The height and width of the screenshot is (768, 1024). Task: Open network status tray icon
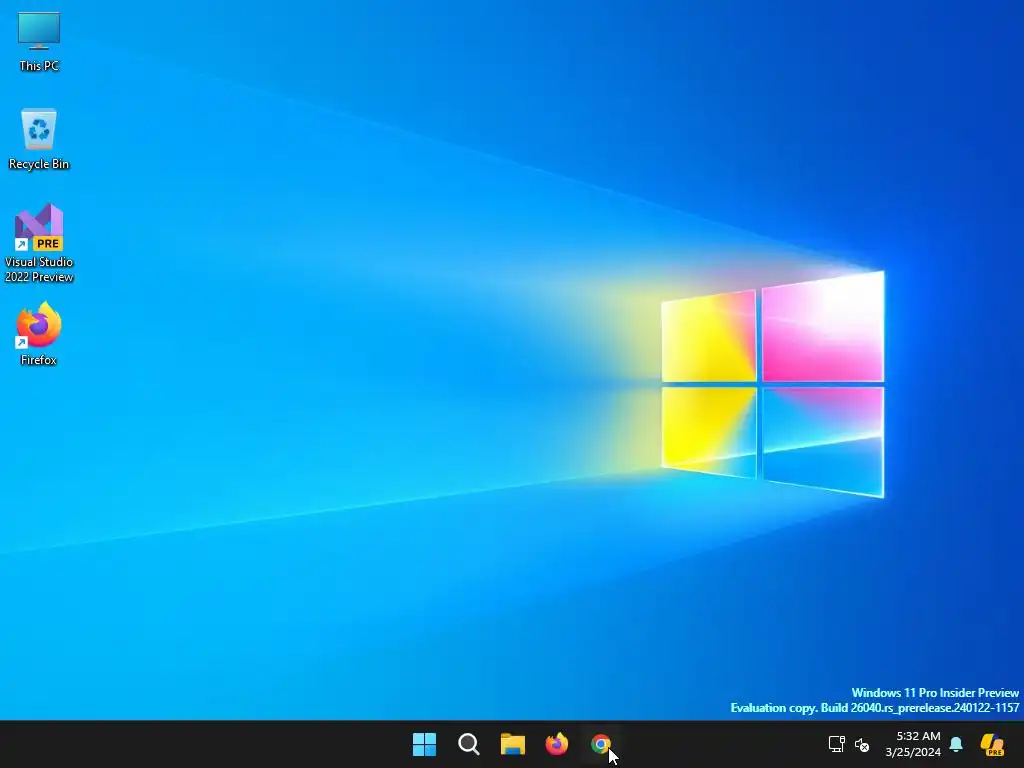pos(837,744)
